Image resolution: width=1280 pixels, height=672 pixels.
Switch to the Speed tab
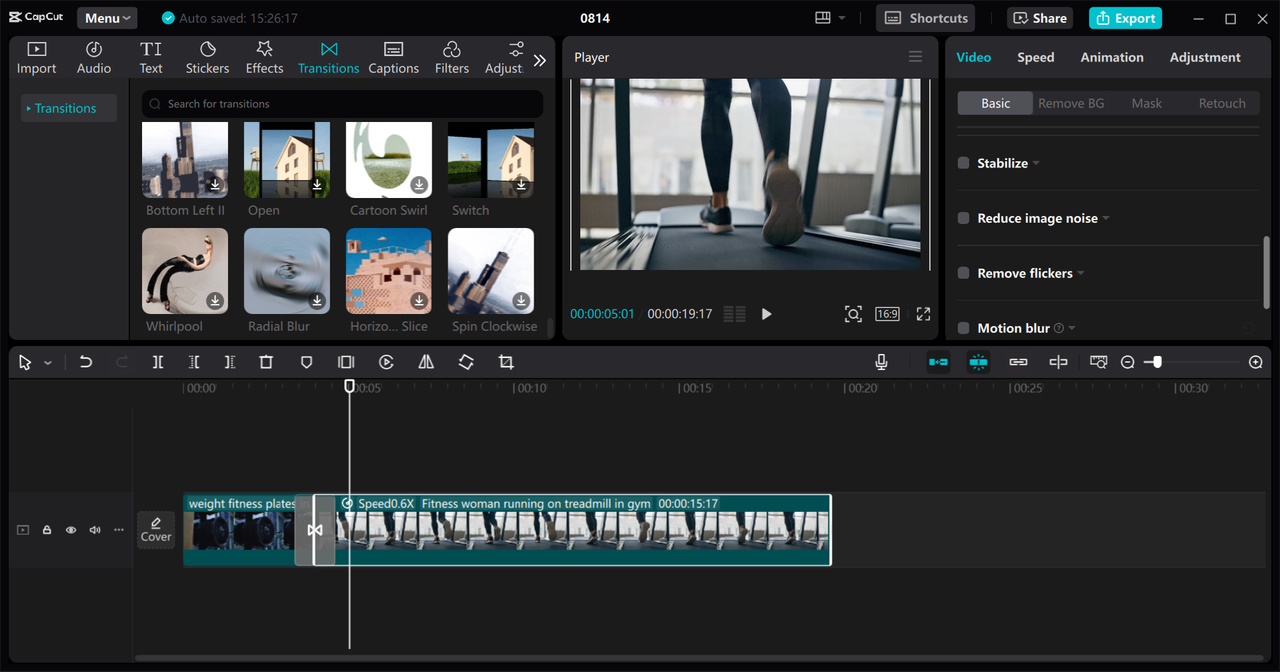pos(1036,57)
